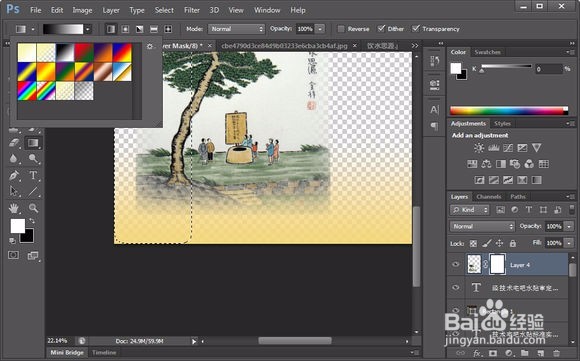Add a Color Balance adjustment (scales icon)
580x361 pixels.
click(486, 164)
